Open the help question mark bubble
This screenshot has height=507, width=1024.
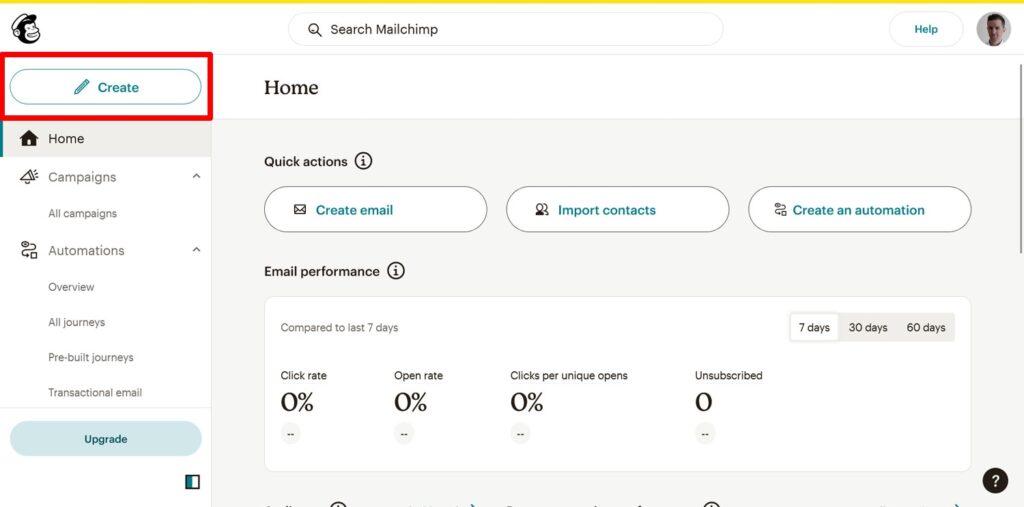995,481
